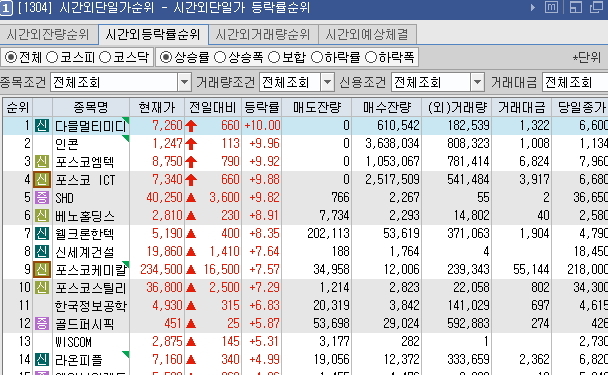Screen dimensions: 608x375
Task: Select the 코스닥 radio button
Action: tap(105, 57)
